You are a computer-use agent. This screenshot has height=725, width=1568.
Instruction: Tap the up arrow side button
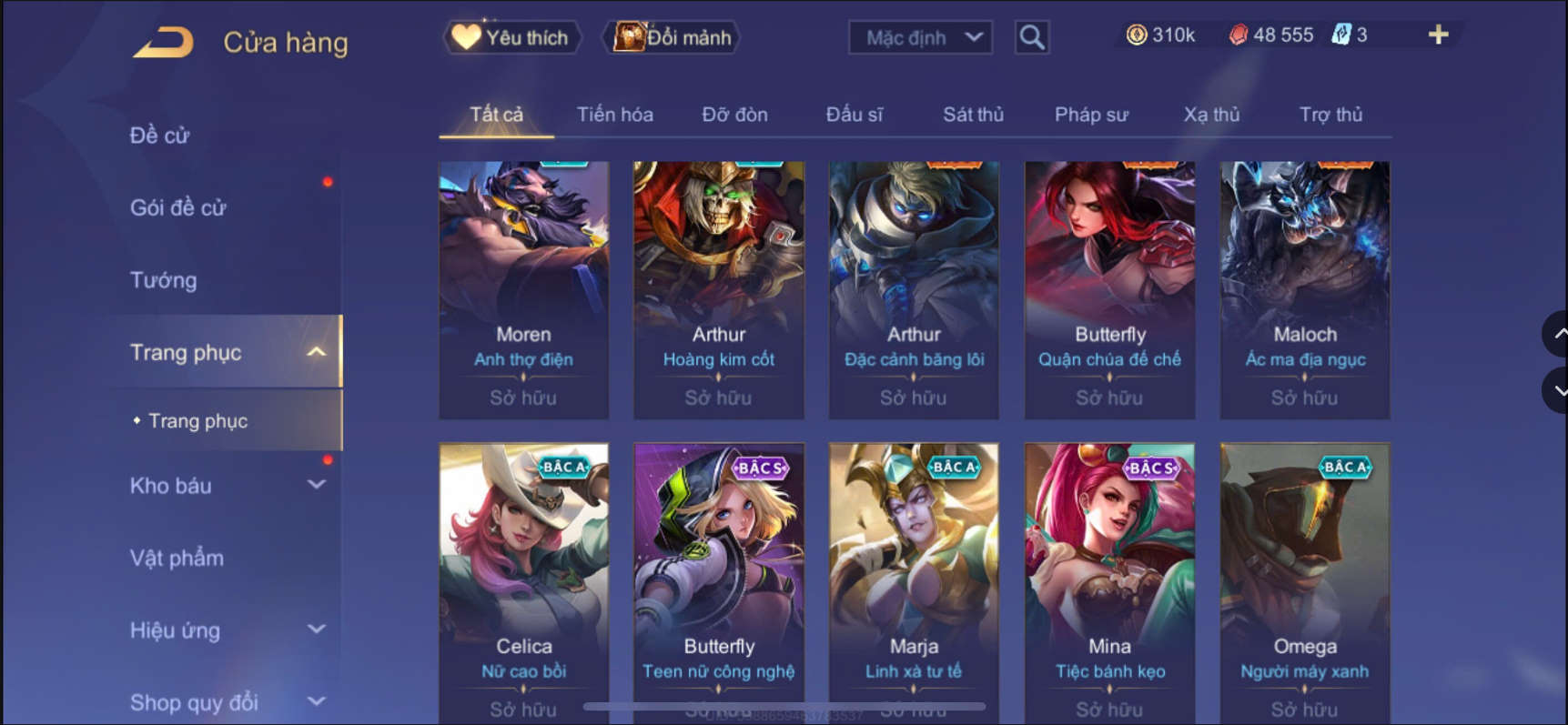pos(1557,334)
